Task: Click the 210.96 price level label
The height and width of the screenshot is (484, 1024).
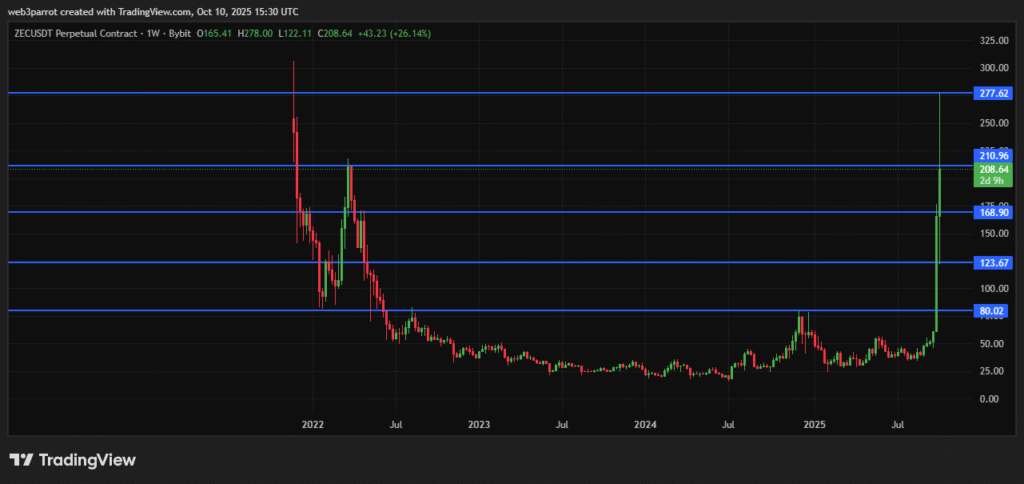Action: 991,156
